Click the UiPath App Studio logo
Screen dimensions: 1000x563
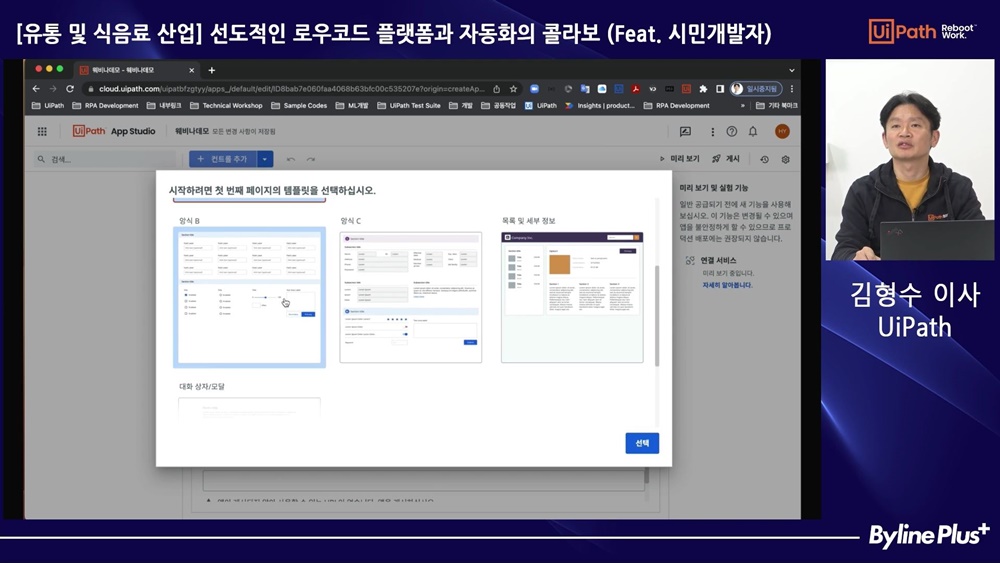click(114, 131)
